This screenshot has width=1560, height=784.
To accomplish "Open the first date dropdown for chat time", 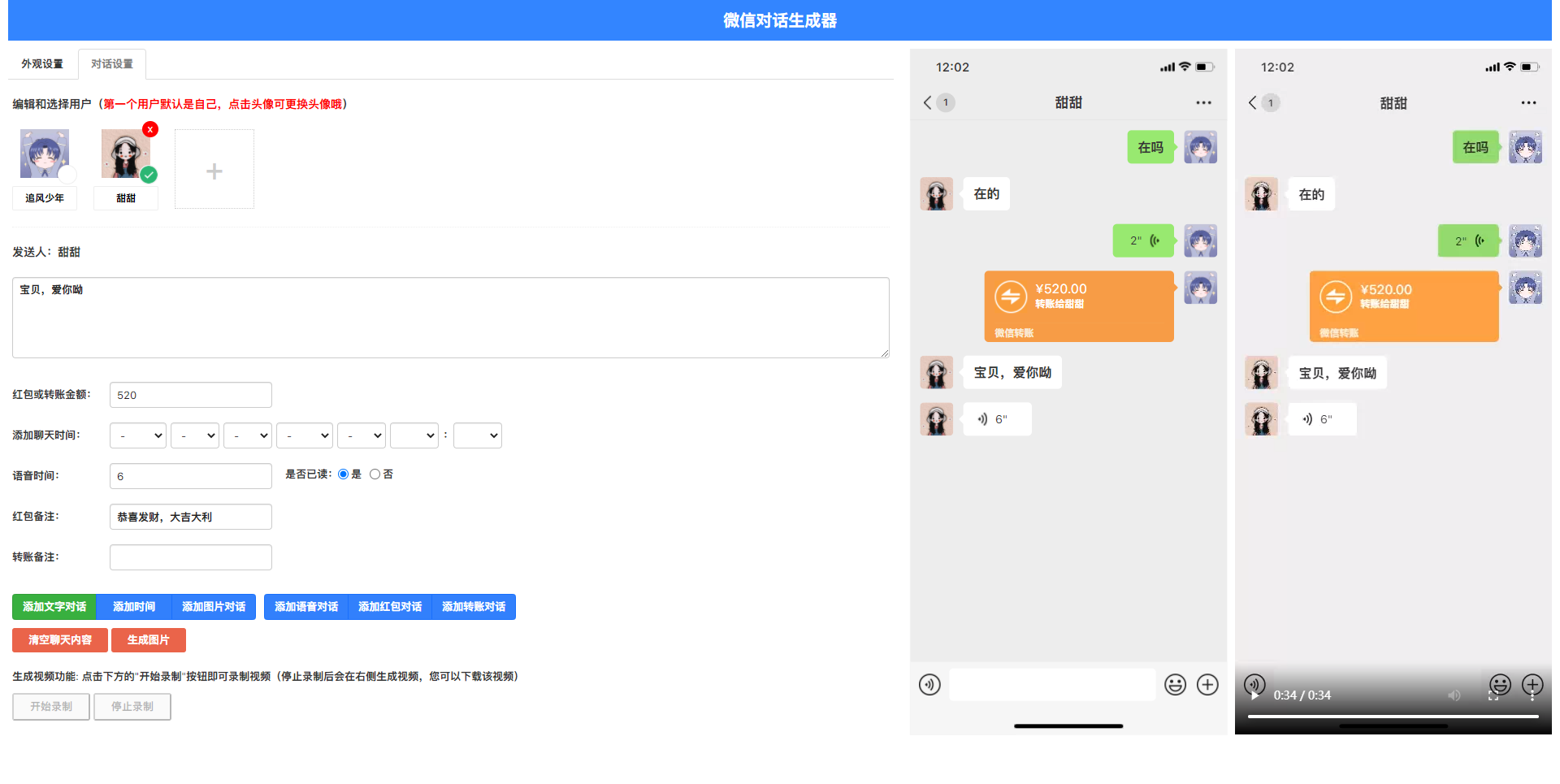I will click(137, 435).
